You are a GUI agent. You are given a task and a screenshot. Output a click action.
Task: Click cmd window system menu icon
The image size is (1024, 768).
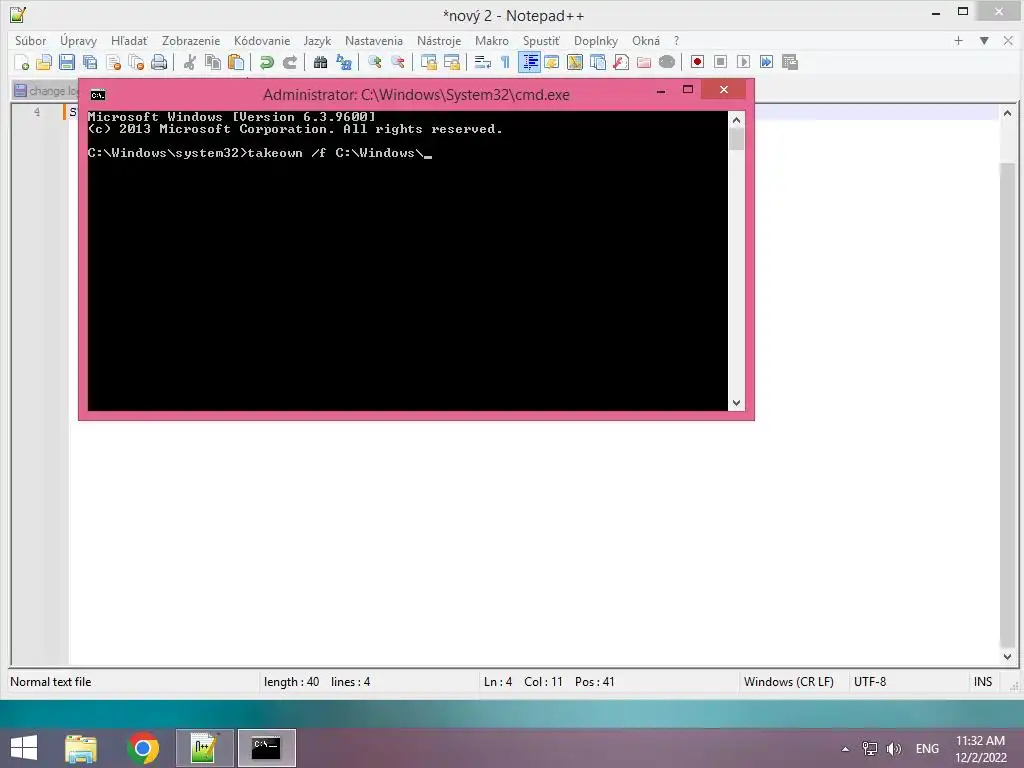click(x=98, y=95)
